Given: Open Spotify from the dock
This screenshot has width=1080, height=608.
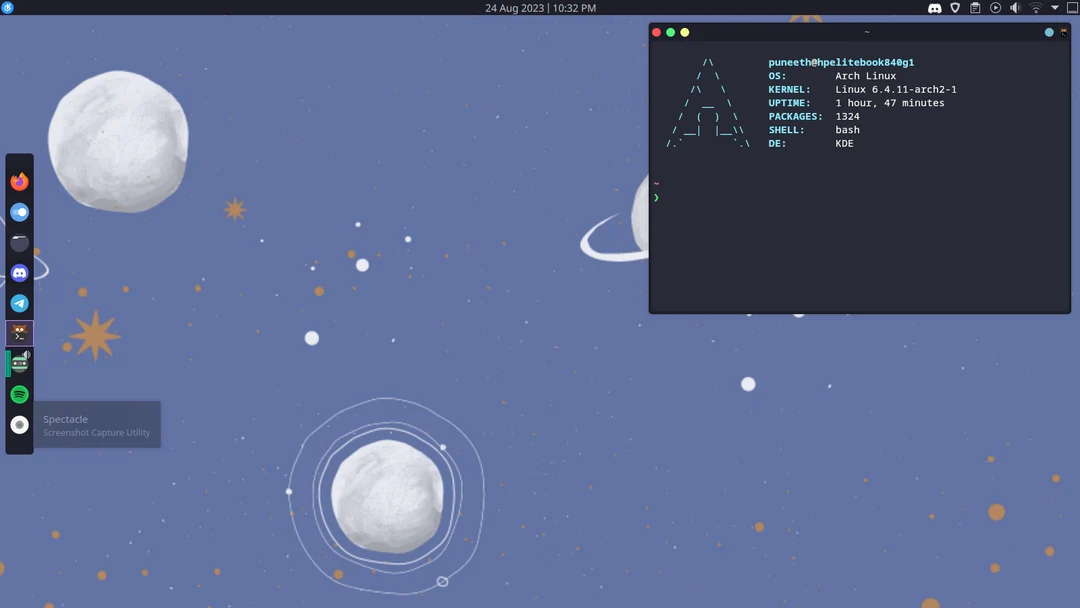Looking at the screenshot, I should [x=19, y=394].
